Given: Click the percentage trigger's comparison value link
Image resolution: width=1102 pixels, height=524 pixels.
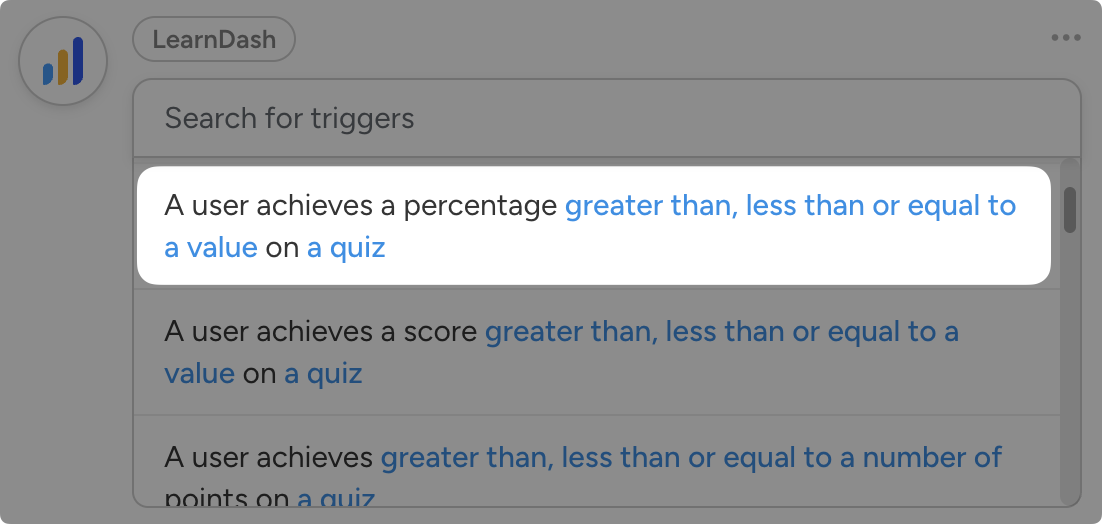Looking at the screenshot, I should [790, 206].
